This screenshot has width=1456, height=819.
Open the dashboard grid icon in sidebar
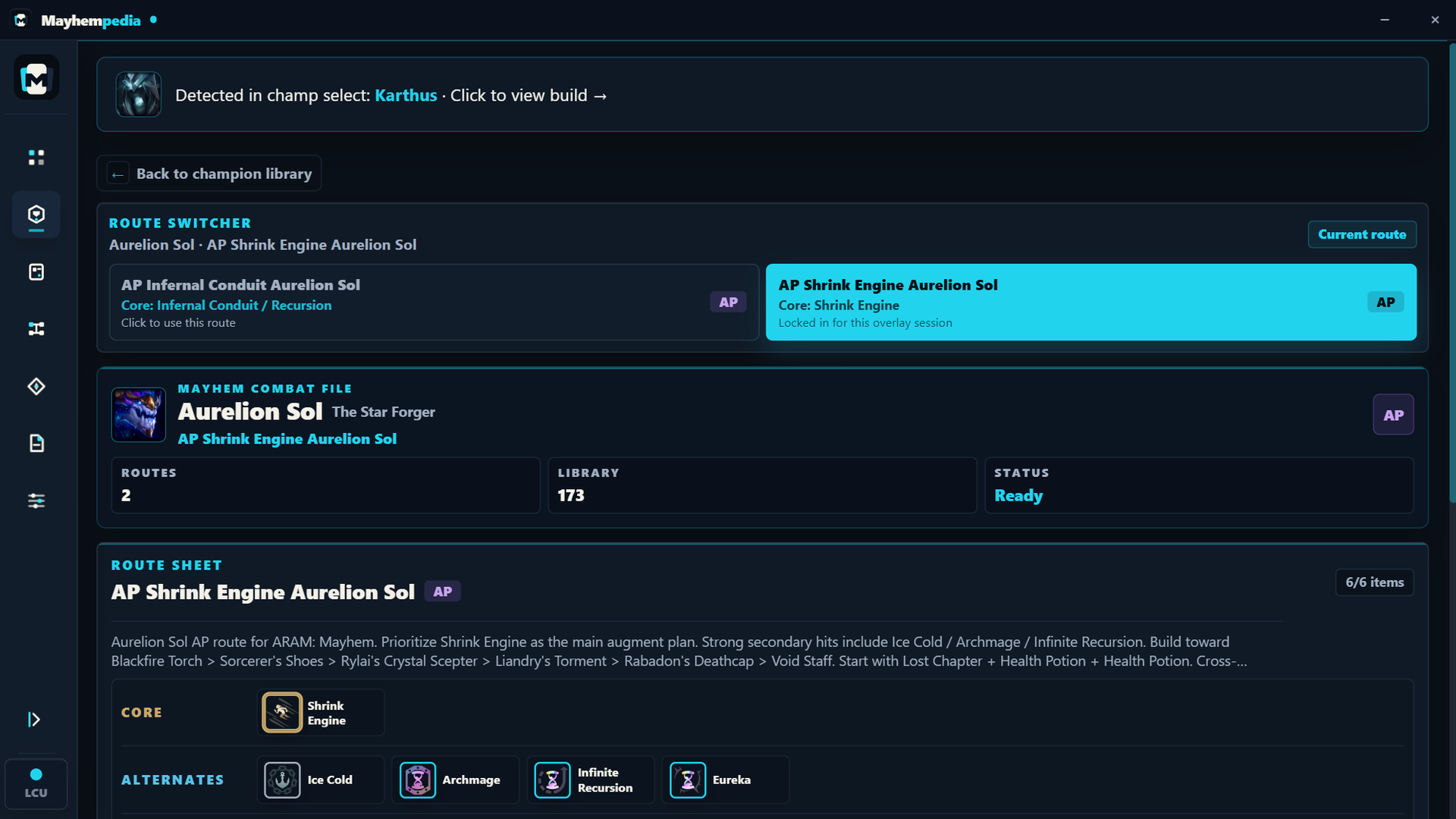36,157
